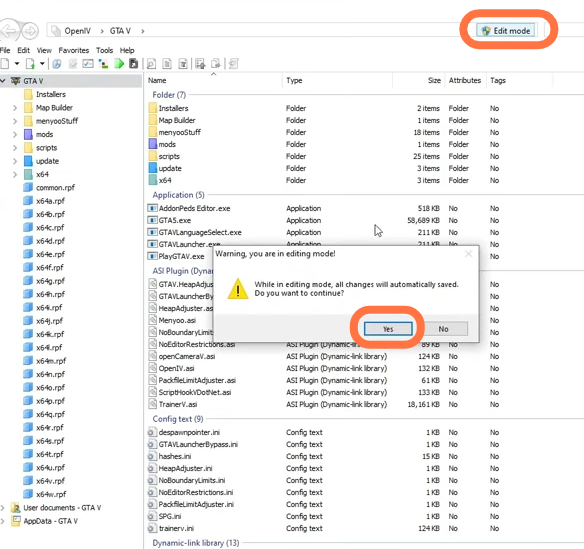Collapse the GTA V root tree node
This screenshot has width=584, height=549.
tap(3, 81)
